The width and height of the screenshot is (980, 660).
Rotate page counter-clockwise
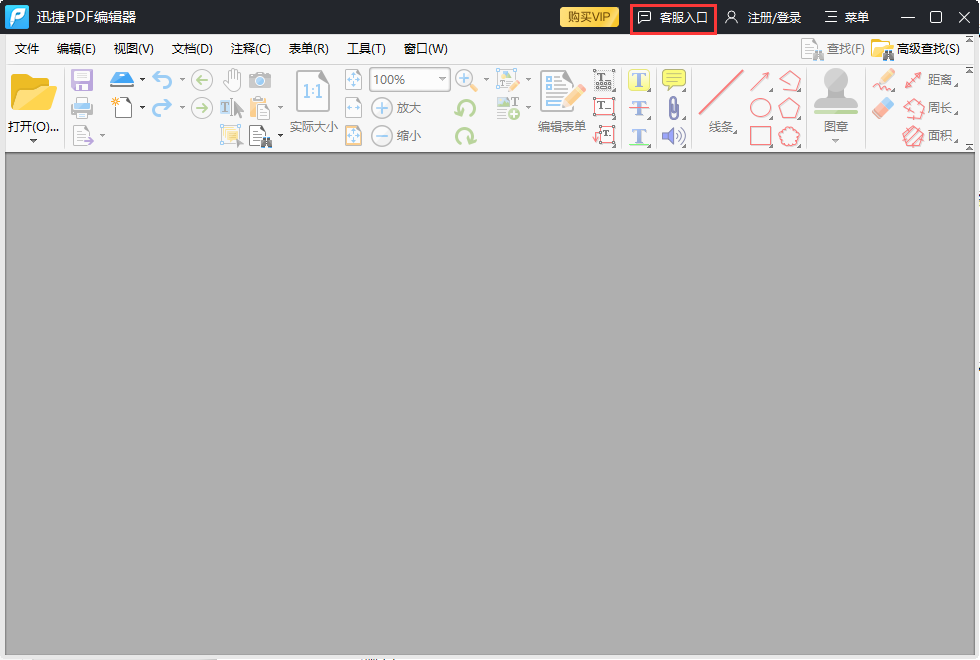point(465,108)
